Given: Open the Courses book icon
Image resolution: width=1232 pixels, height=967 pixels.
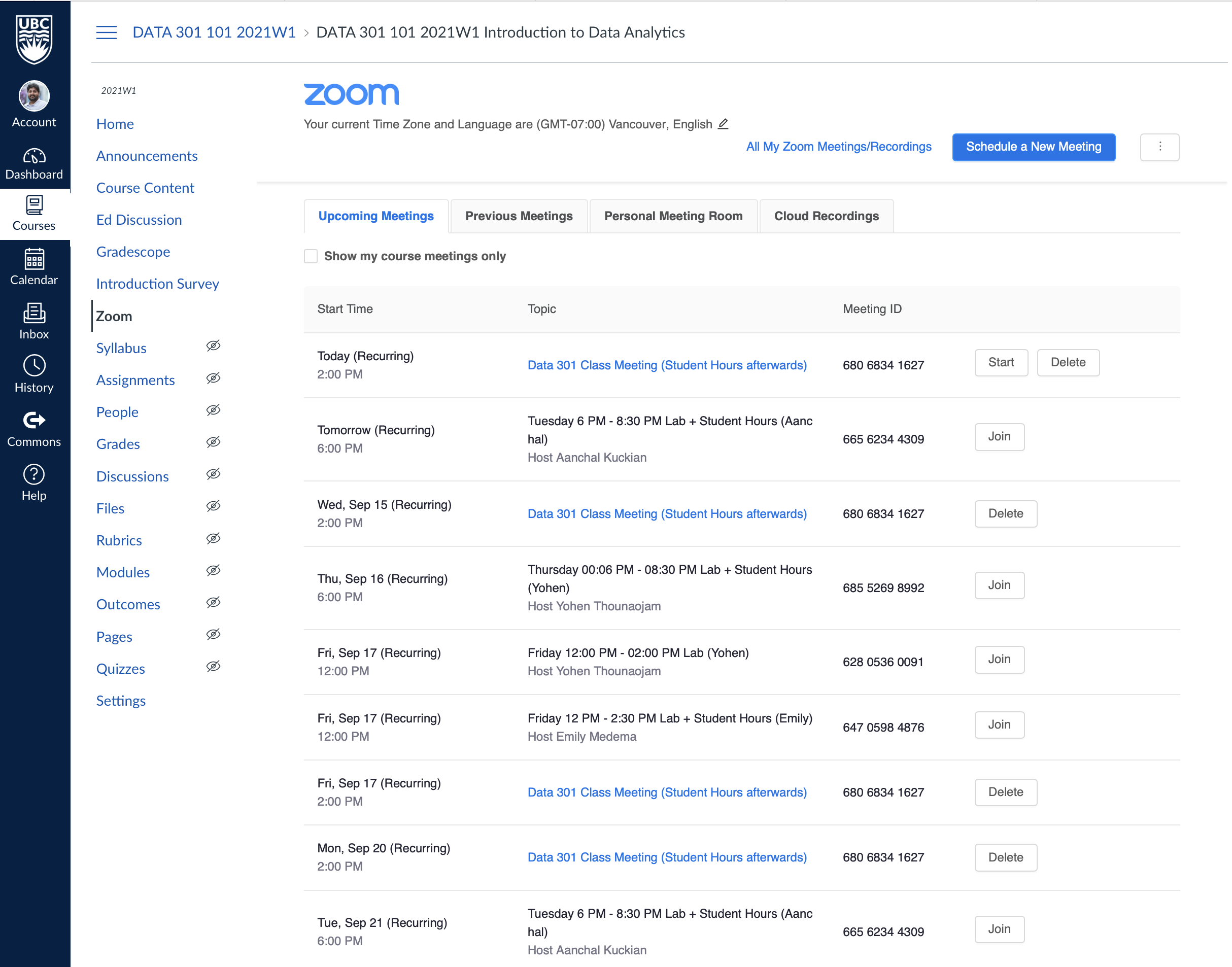Looking at the screenshot, I should point(34,205).
